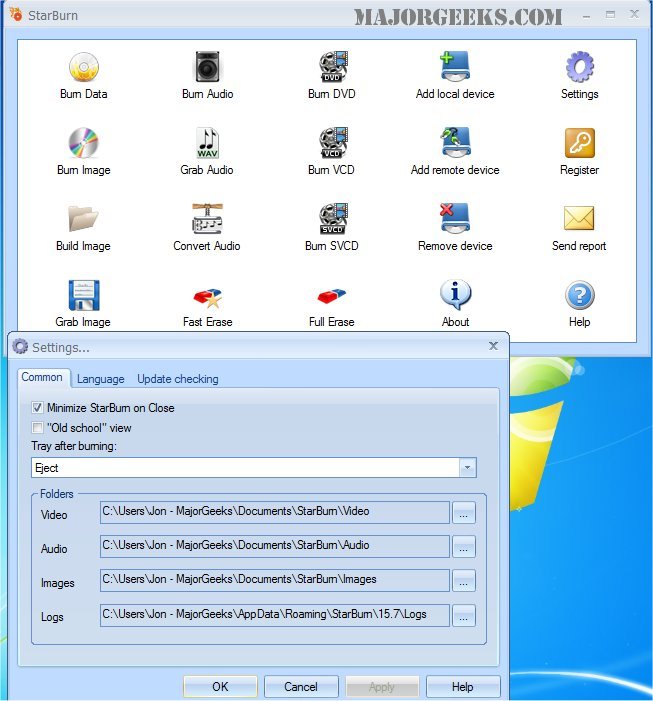This screenshot has height=701, width=653.
Task: Click the Help button in Settings dialog
Action: 463,686
